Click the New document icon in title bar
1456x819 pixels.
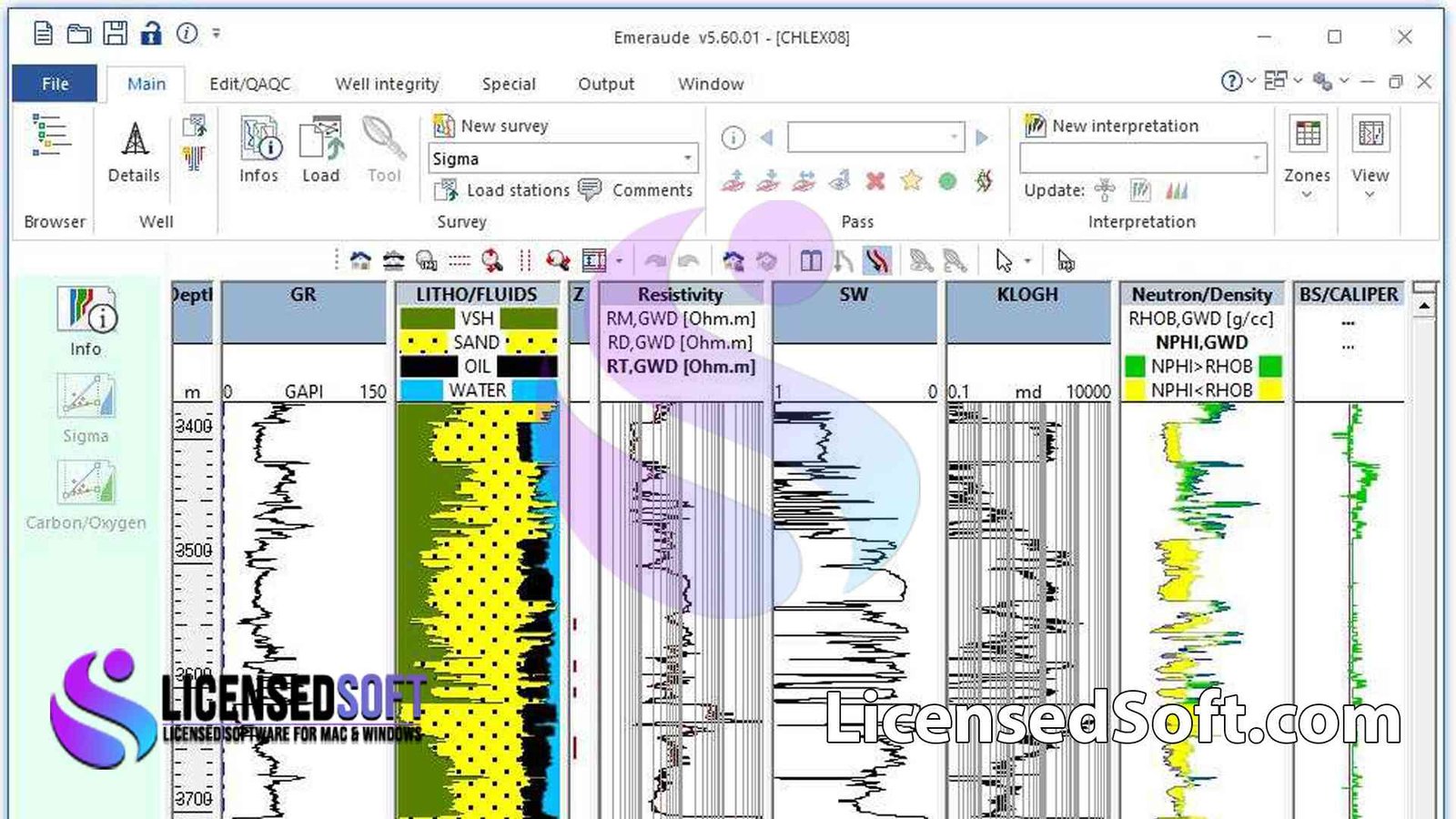tap(43, 34)
